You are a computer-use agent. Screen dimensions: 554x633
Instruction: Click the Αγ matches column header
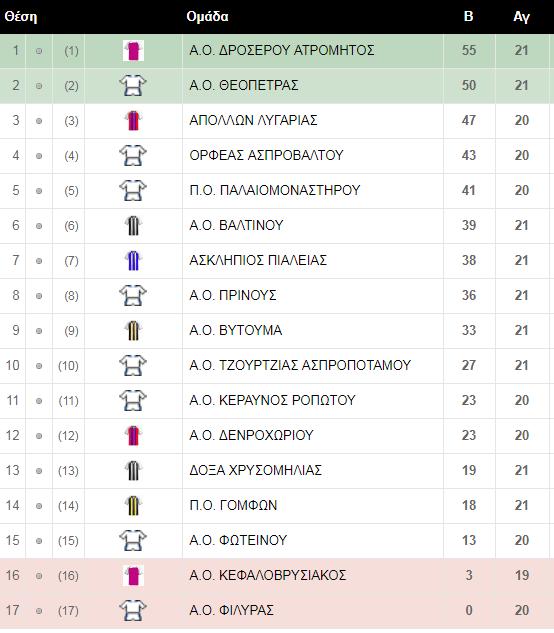pyautogui.click(x=521, y=17)
